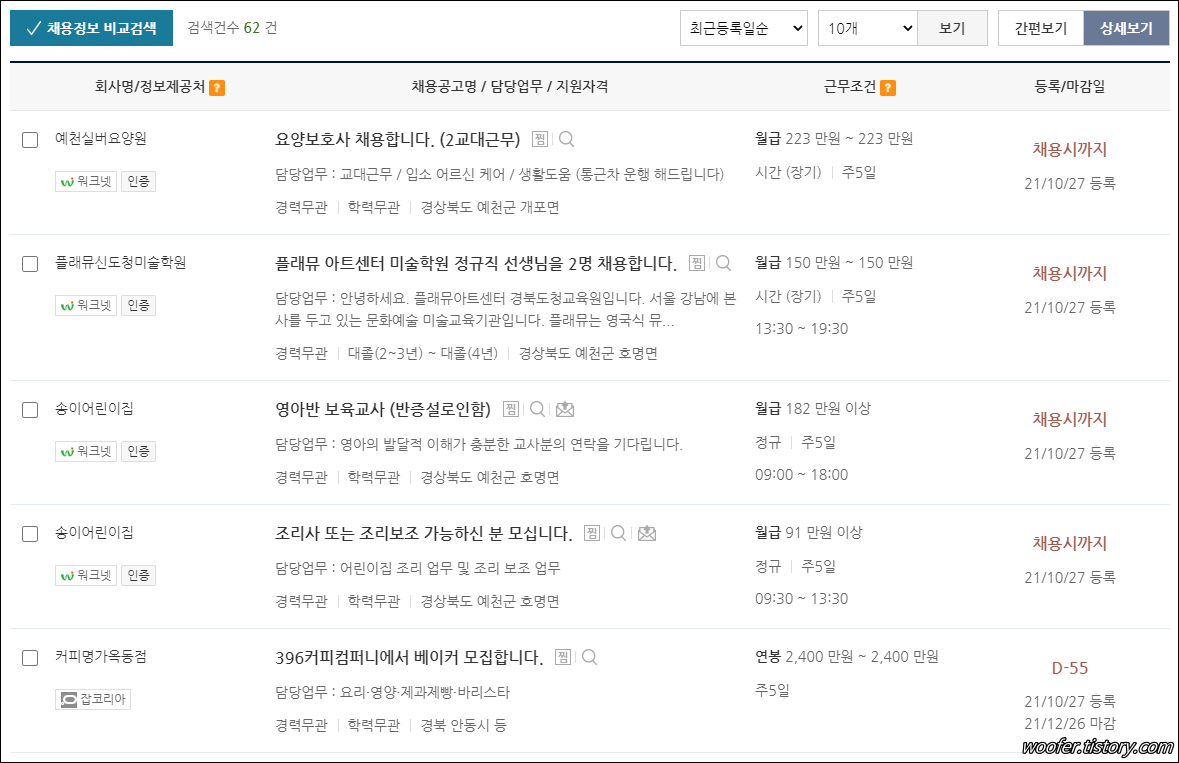Click 워크넷 badge for 송이어린이집 보육교사 row
The height and width of the screenshot is (763, 1179).
(86, 451)
